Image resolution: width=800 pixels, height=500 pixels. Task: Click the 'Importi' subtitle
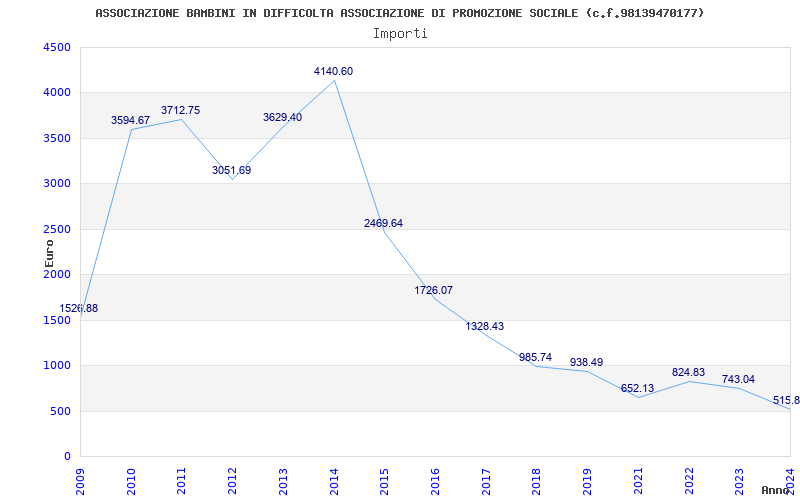point(400,34)
